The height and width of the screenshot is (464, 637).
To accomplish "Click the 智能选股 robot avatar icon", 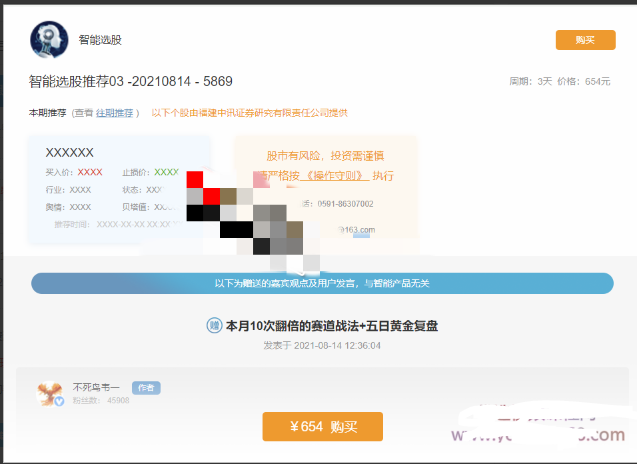I will (48, 39).
